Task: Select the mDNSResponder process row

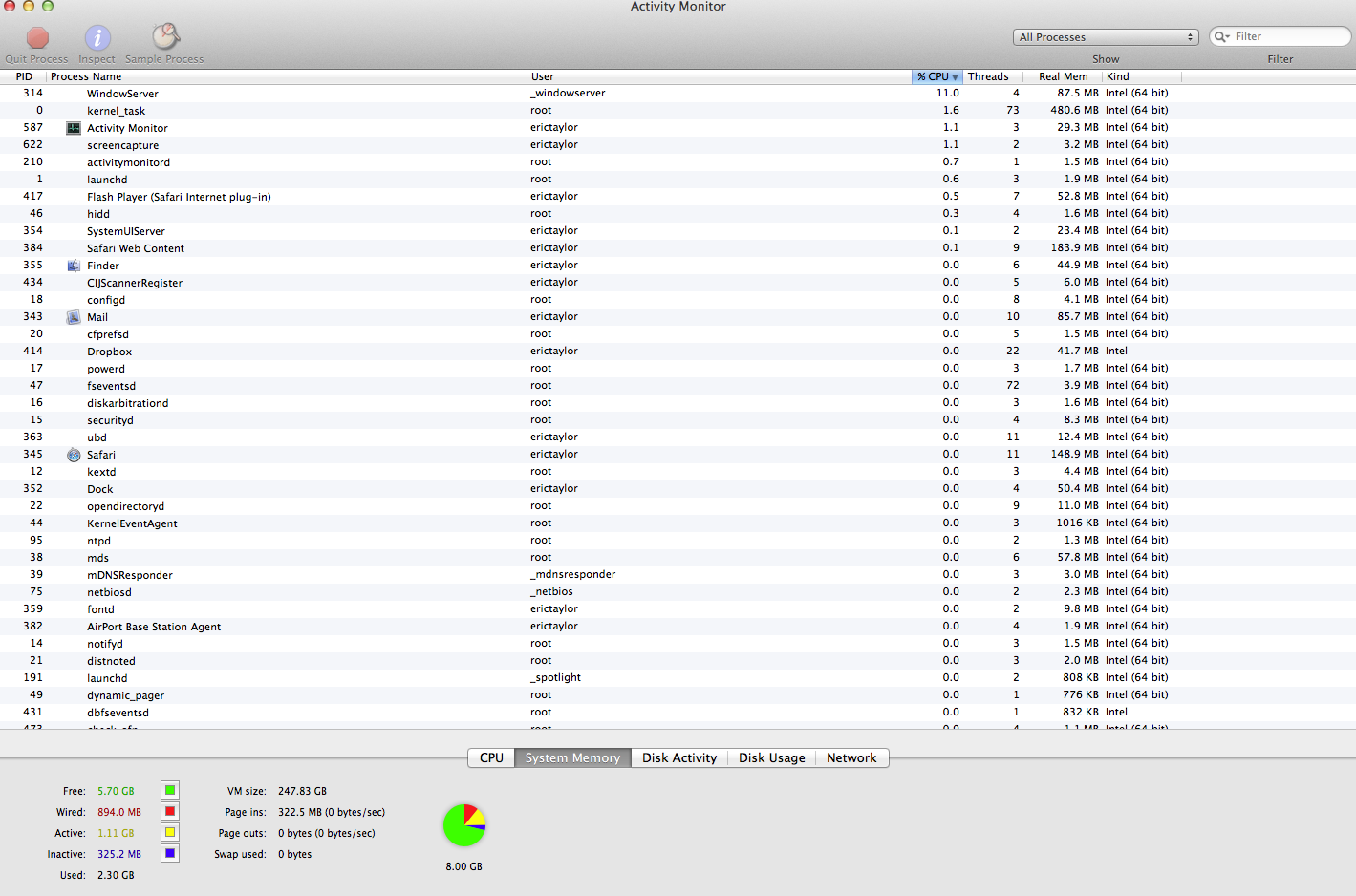Action: tap(678, 575)
